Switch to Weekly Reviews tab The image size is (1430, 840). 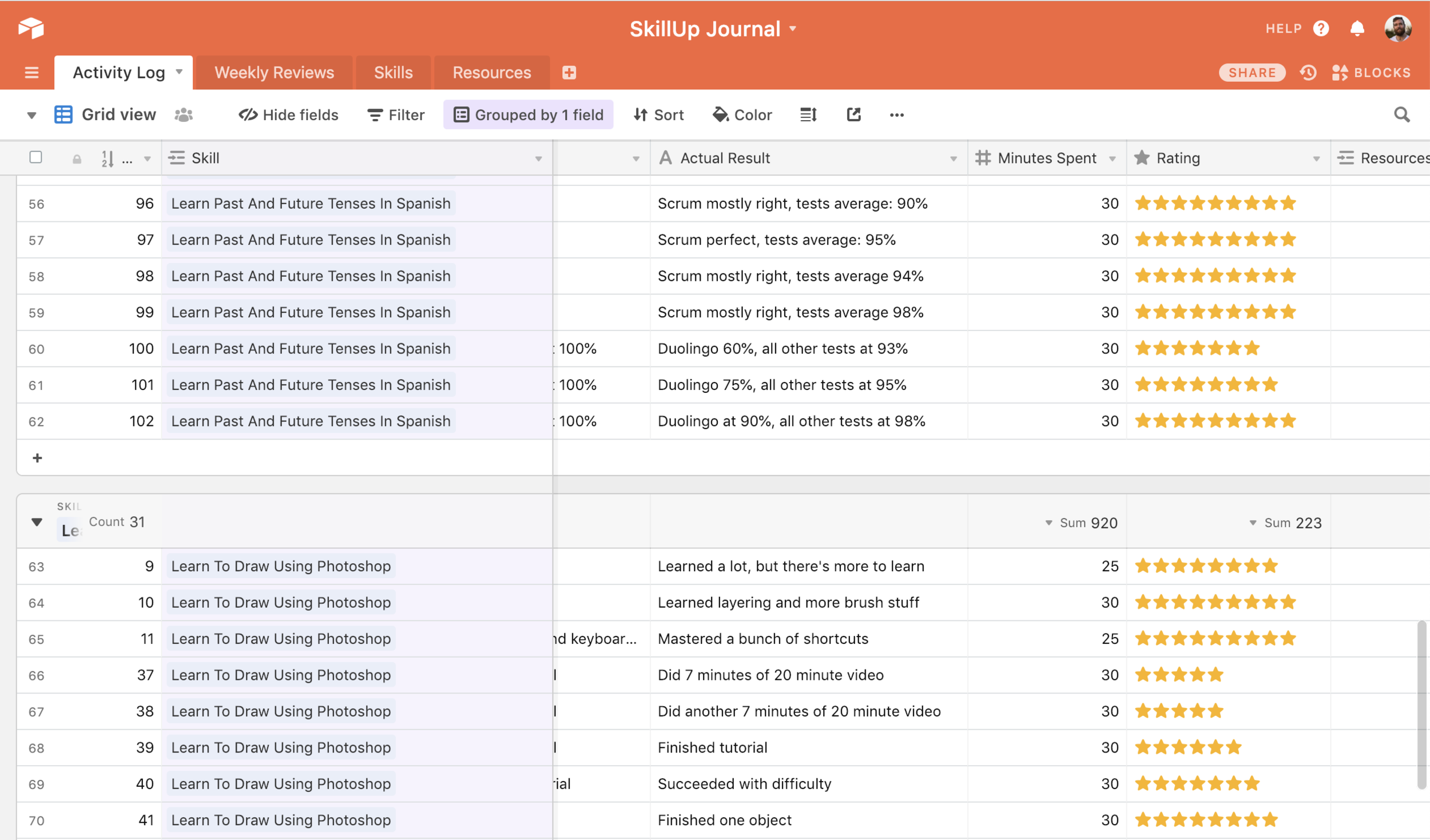[274, 73]
